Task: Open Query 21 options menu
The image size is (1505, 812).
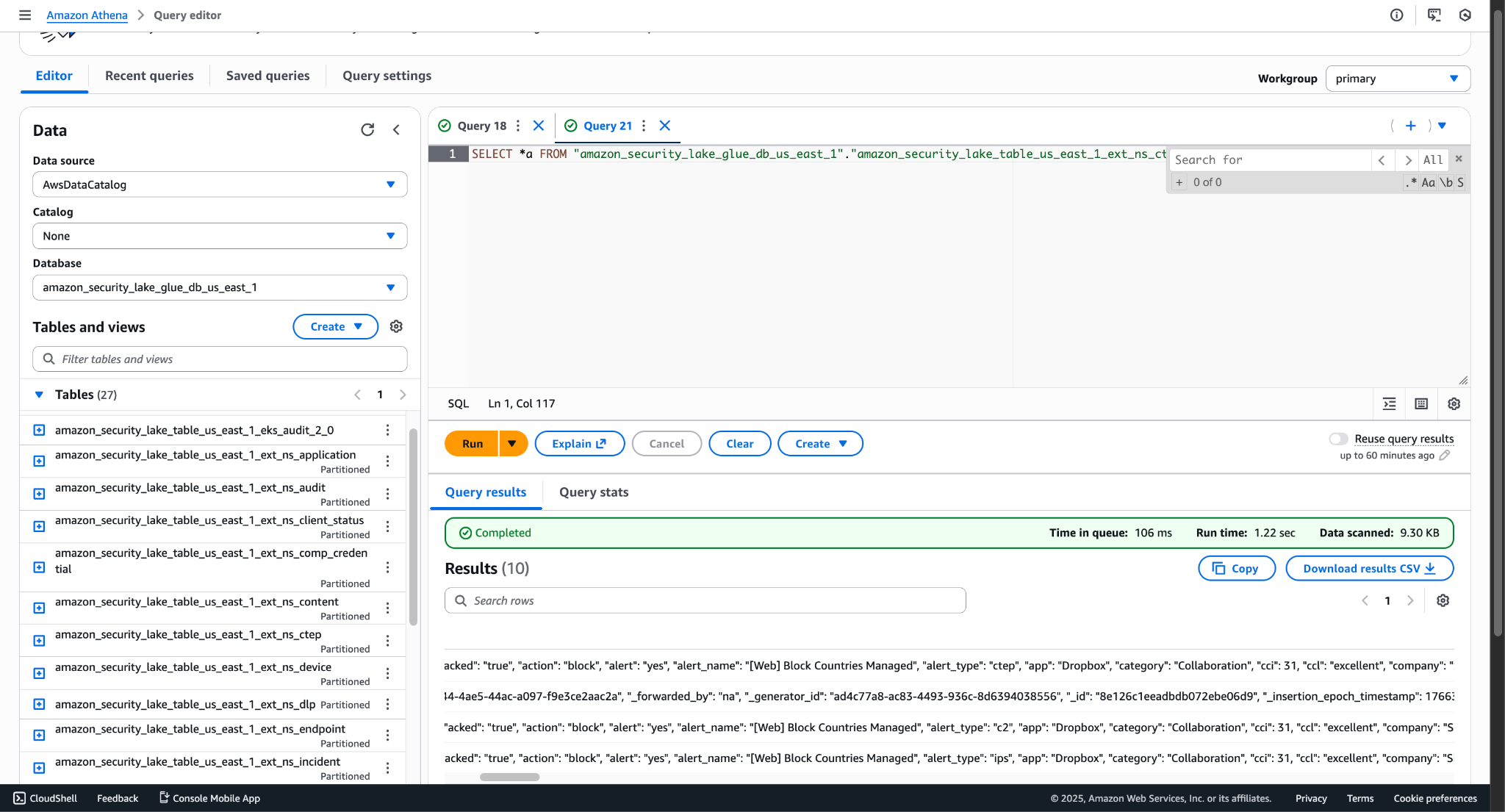Action: pyautogui.click(x=644, y=126)
